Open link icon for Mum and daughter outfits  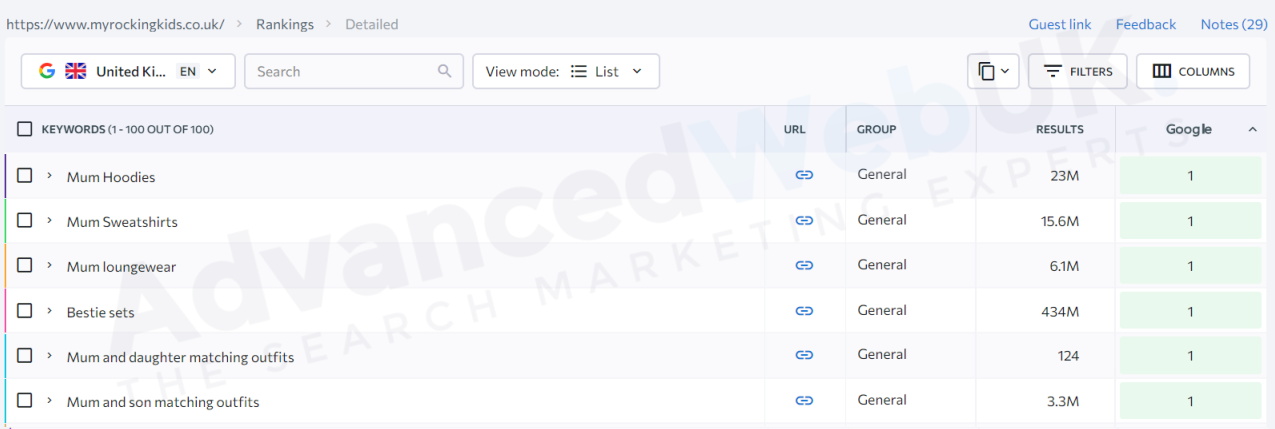click(804, 355)
